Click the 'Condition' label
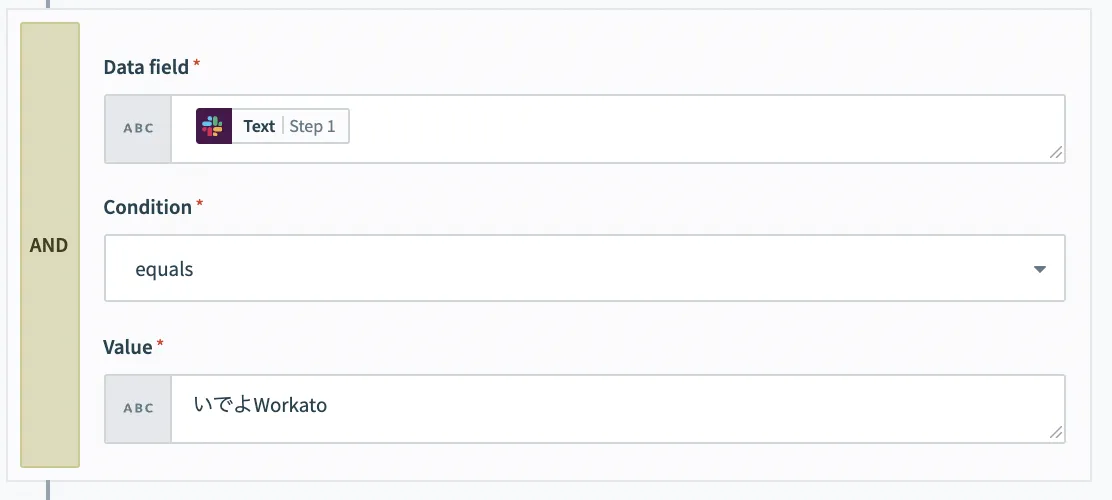The image size is (1112, 500). (x=147, y=207)
